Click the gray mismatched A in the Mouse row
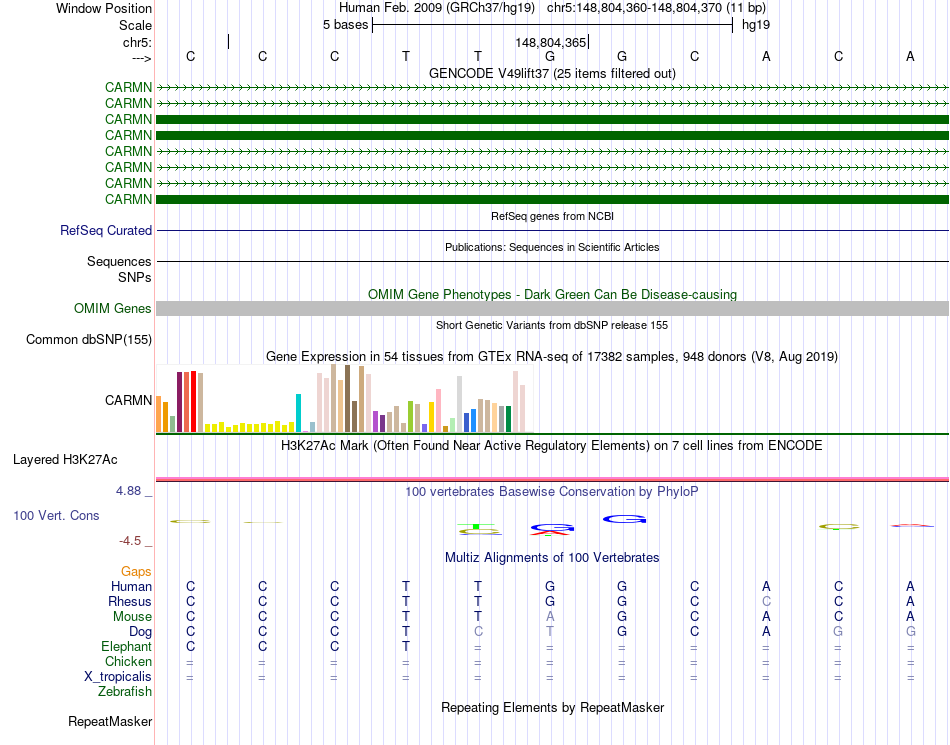The width and height of the screenshot is (950, 745). (x=550, y=617)
